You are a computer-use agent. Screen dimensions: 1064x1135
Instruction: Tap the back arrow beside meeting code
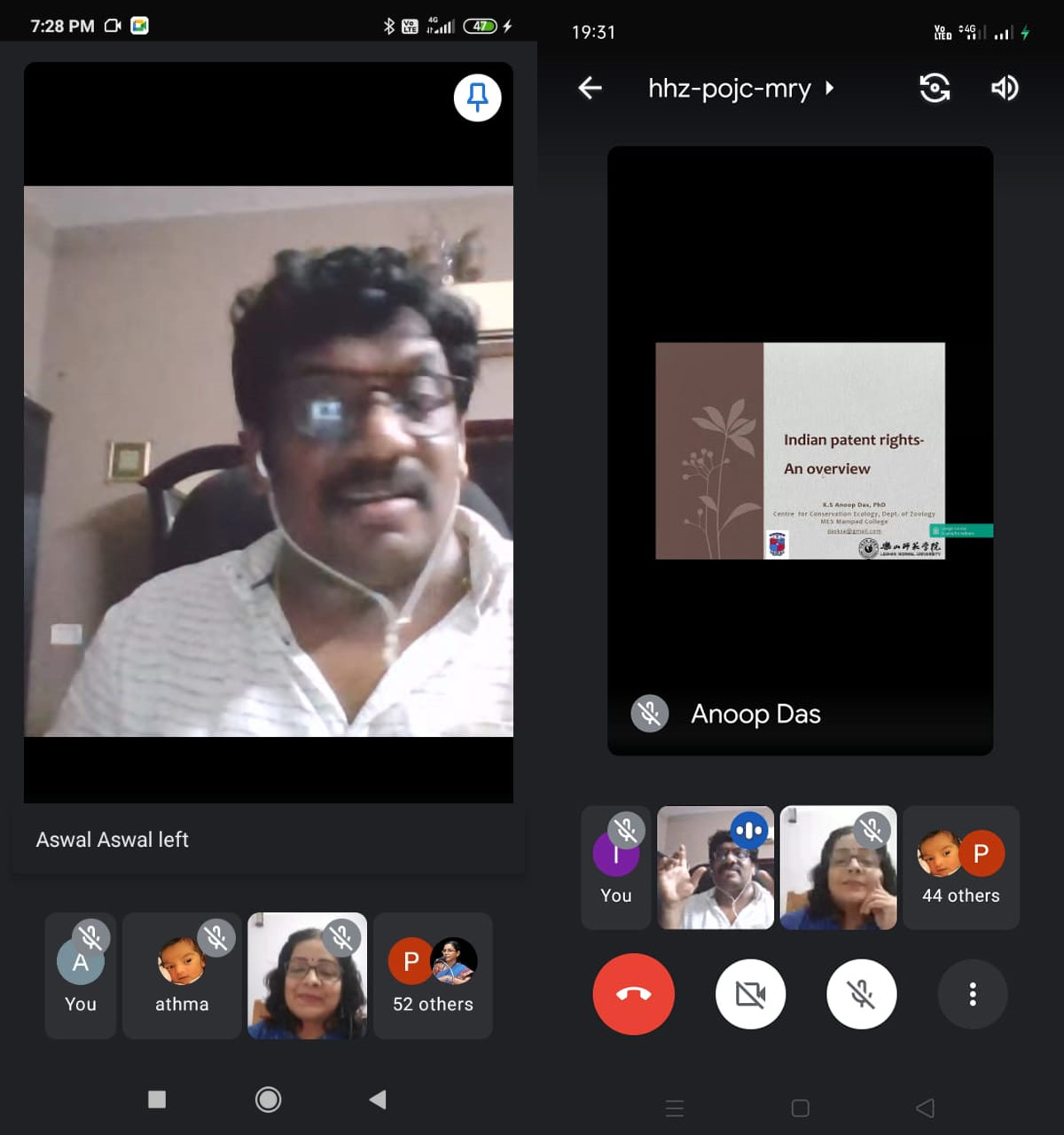590,88
